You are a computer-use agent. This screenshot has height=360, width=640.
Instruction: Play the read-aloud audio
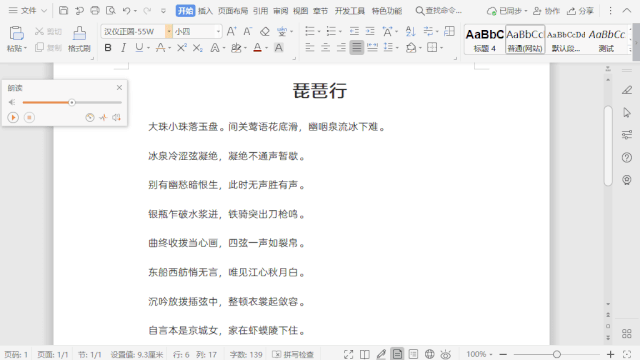13,118
